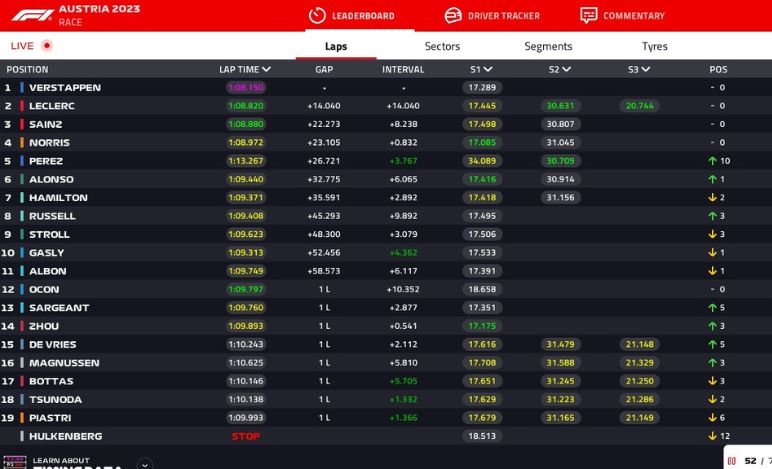The image size is (772, 469).
Task: Click Verstappen's purple fastest lap time
Action: click(245, 88)
